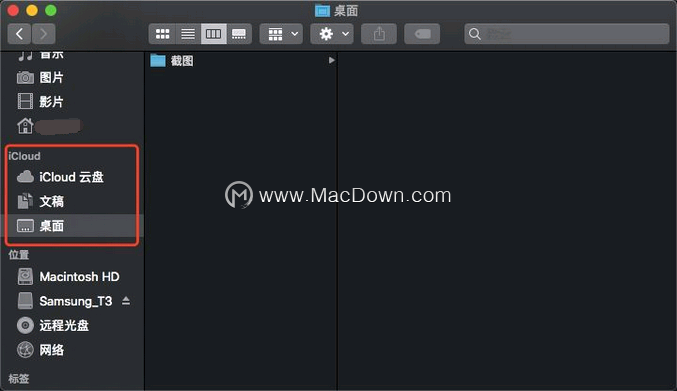The height and width of the screenshot is (391, 677).
Task: Focus the Finder search field
Action: tap(566, 34)
